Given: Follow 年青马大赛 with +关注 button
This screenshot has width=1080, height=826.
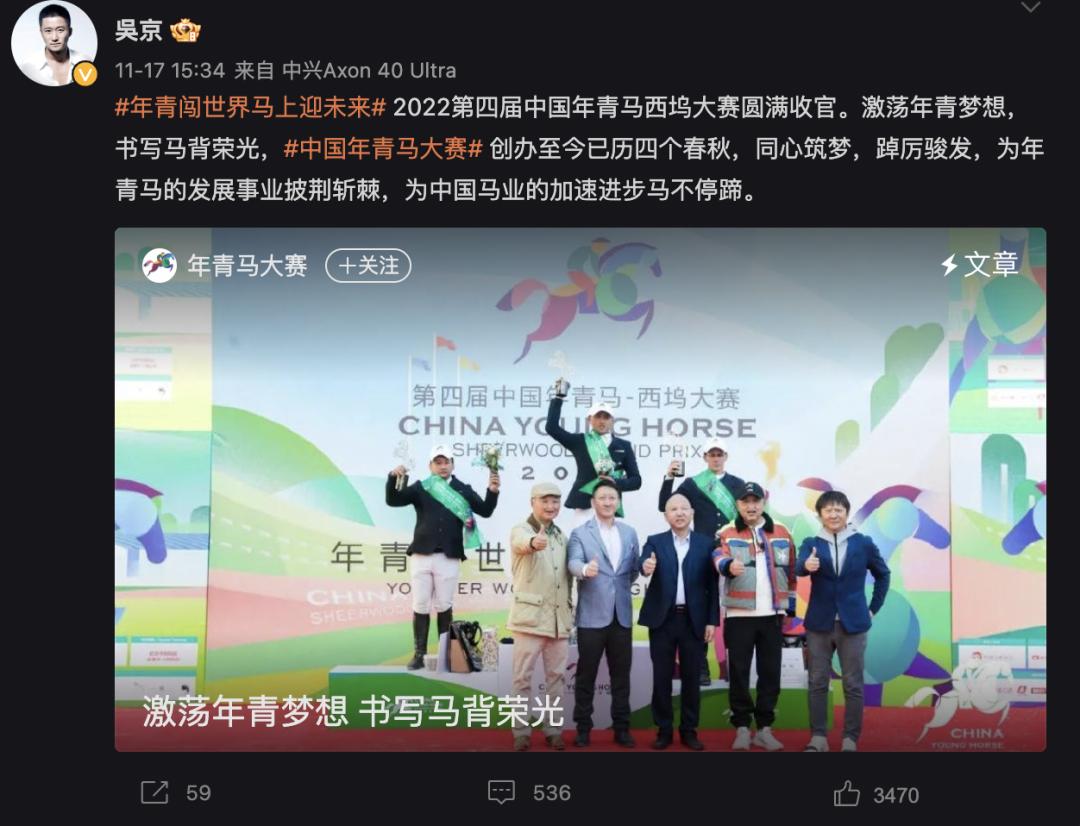Looking at the screenshot, I should (x=368, y=265).
